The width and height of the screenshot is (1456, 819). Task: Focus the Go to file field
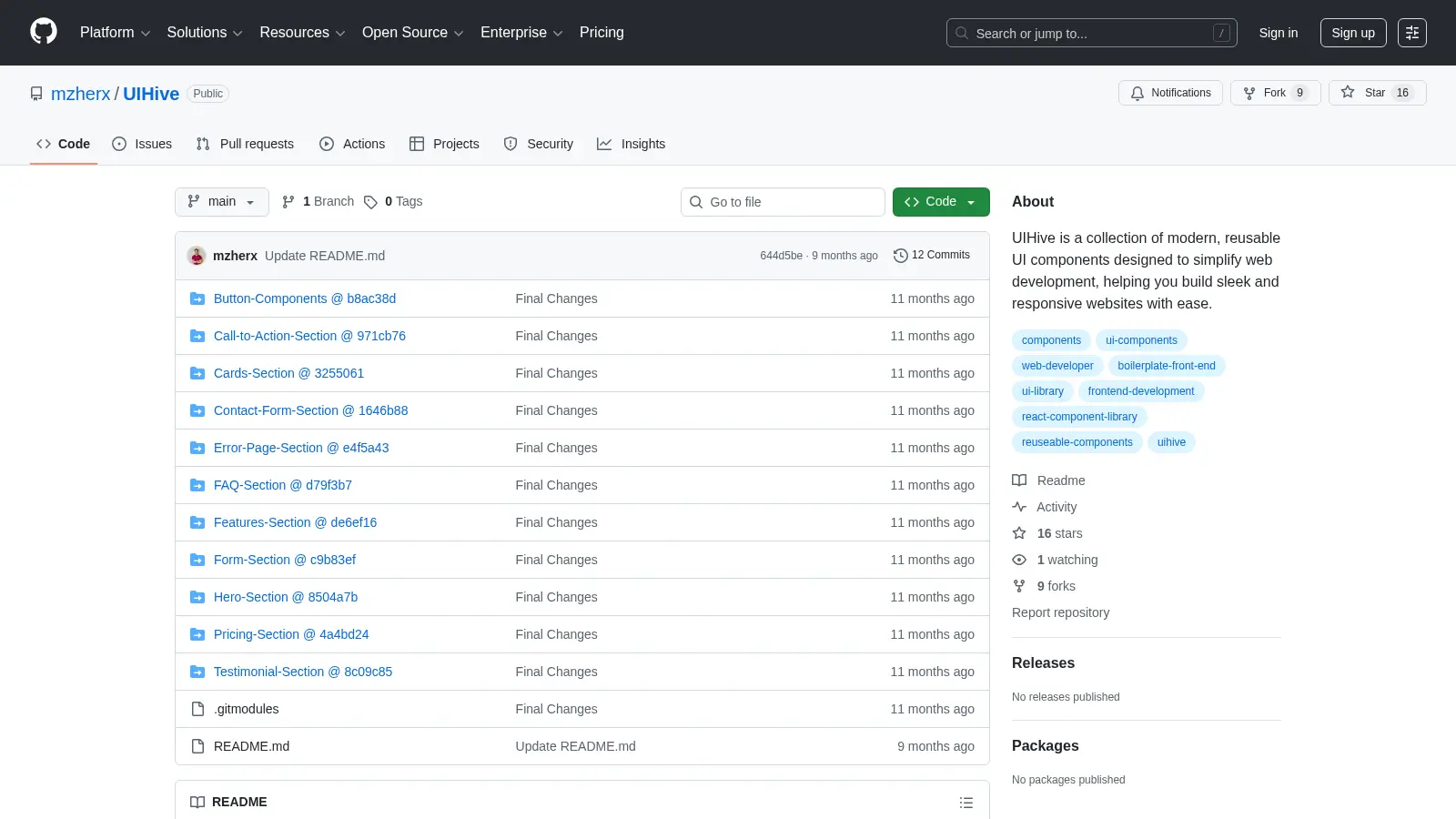(783, 202)
